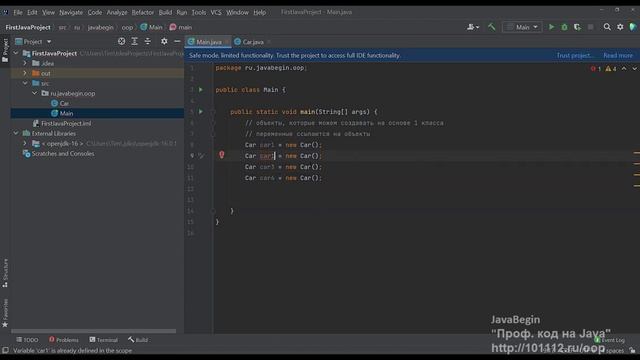The width and height of the screenshot is (640, 360).
Task: Open the Tools menu
Action: 199,12
